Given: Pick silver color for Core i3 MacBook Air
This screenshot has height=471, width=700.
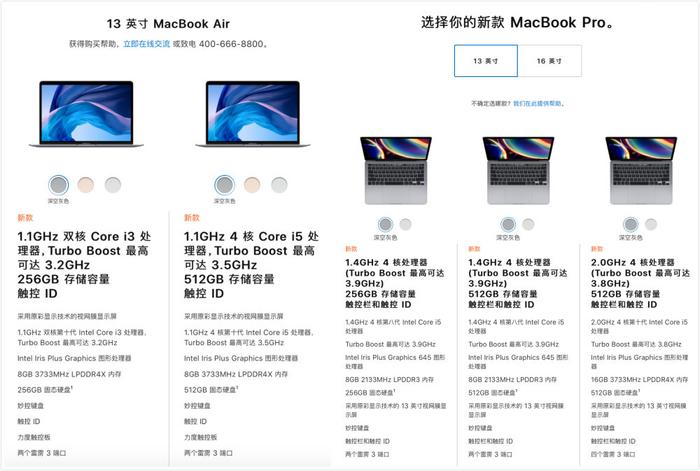Looking at the screenshot, I should click(112, 184).
